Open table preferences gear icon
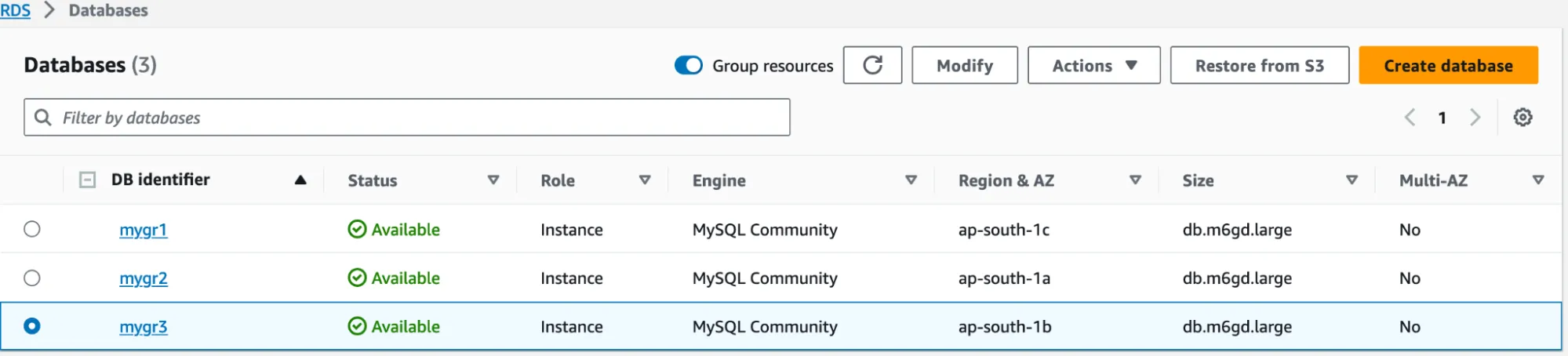The image size is (1568, 356). [1523, 118]
